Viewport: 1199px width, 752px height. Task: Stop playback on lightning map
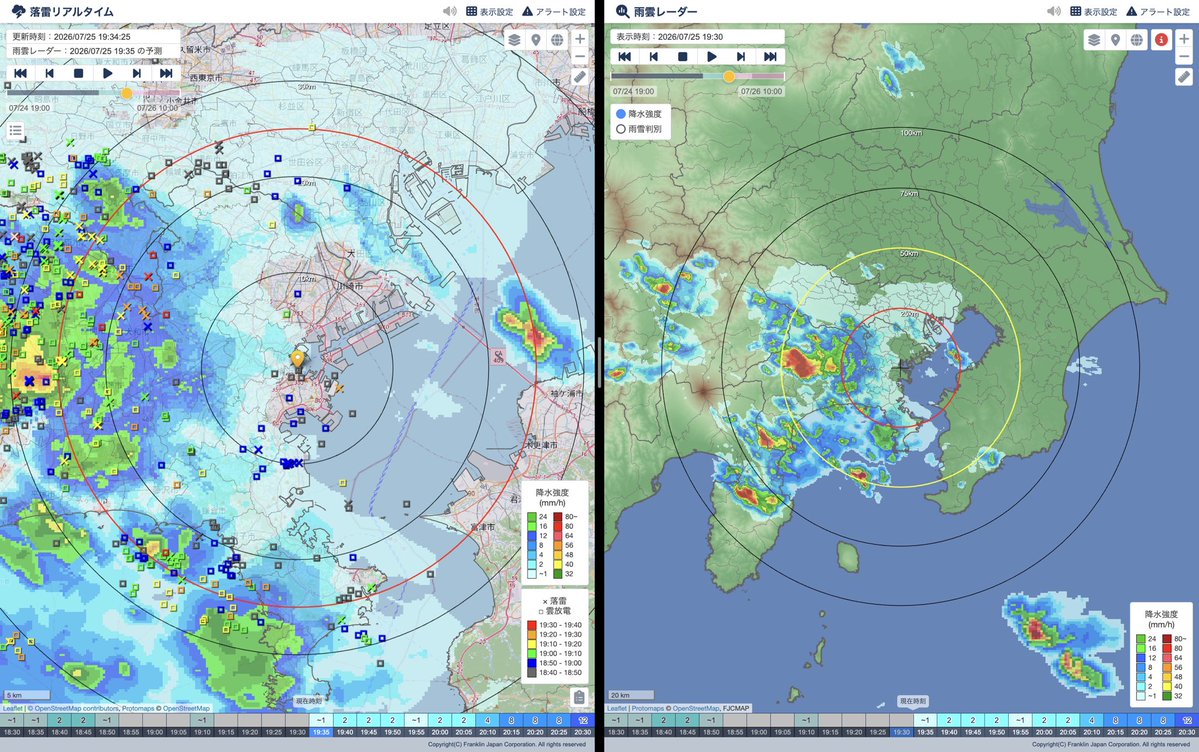[78, 73]
